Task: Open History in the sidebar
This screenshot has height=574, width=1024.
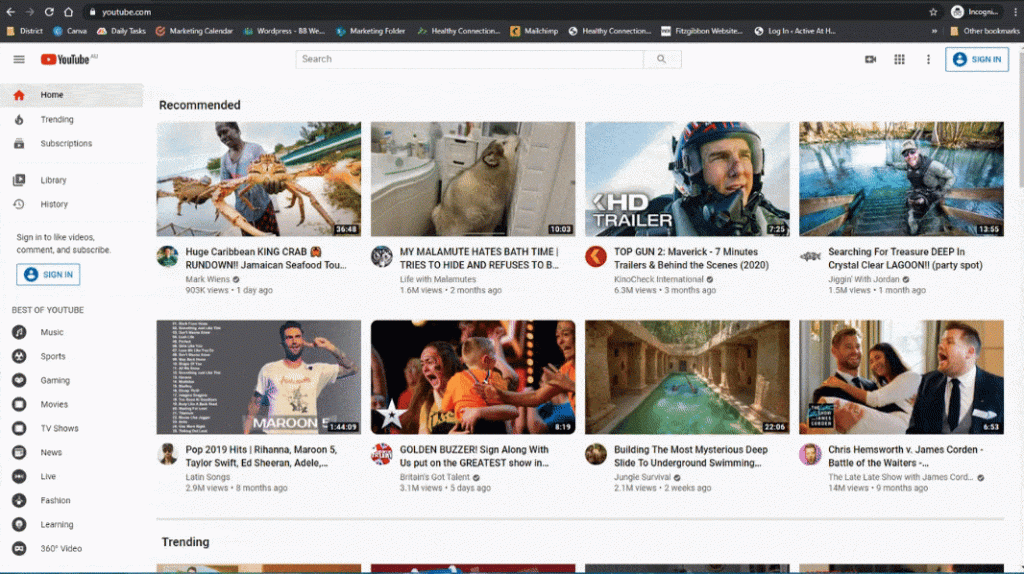Action: [72, 204]
